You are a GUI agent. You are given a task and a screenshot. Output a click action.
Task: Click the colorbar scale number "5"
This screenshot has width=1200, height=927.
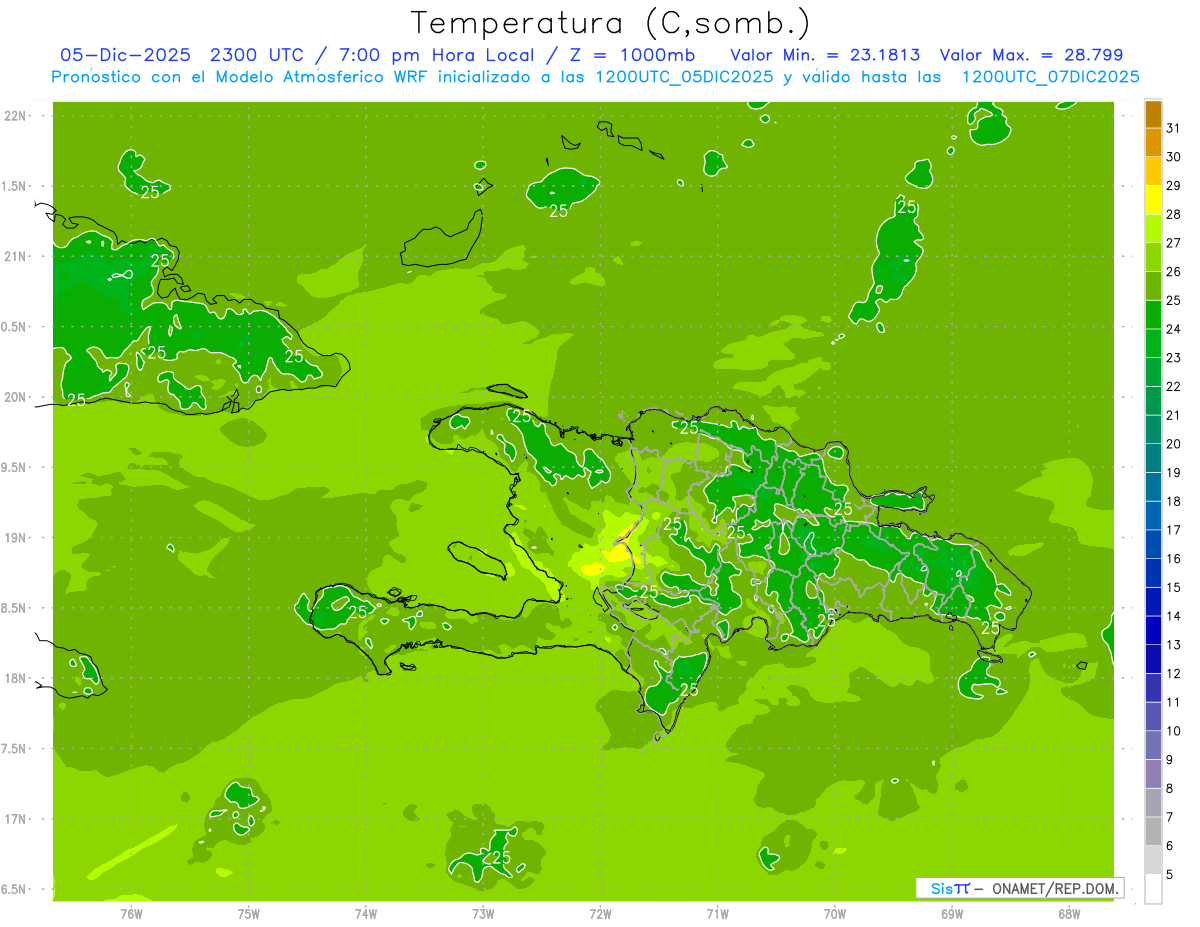(1170, 875)
